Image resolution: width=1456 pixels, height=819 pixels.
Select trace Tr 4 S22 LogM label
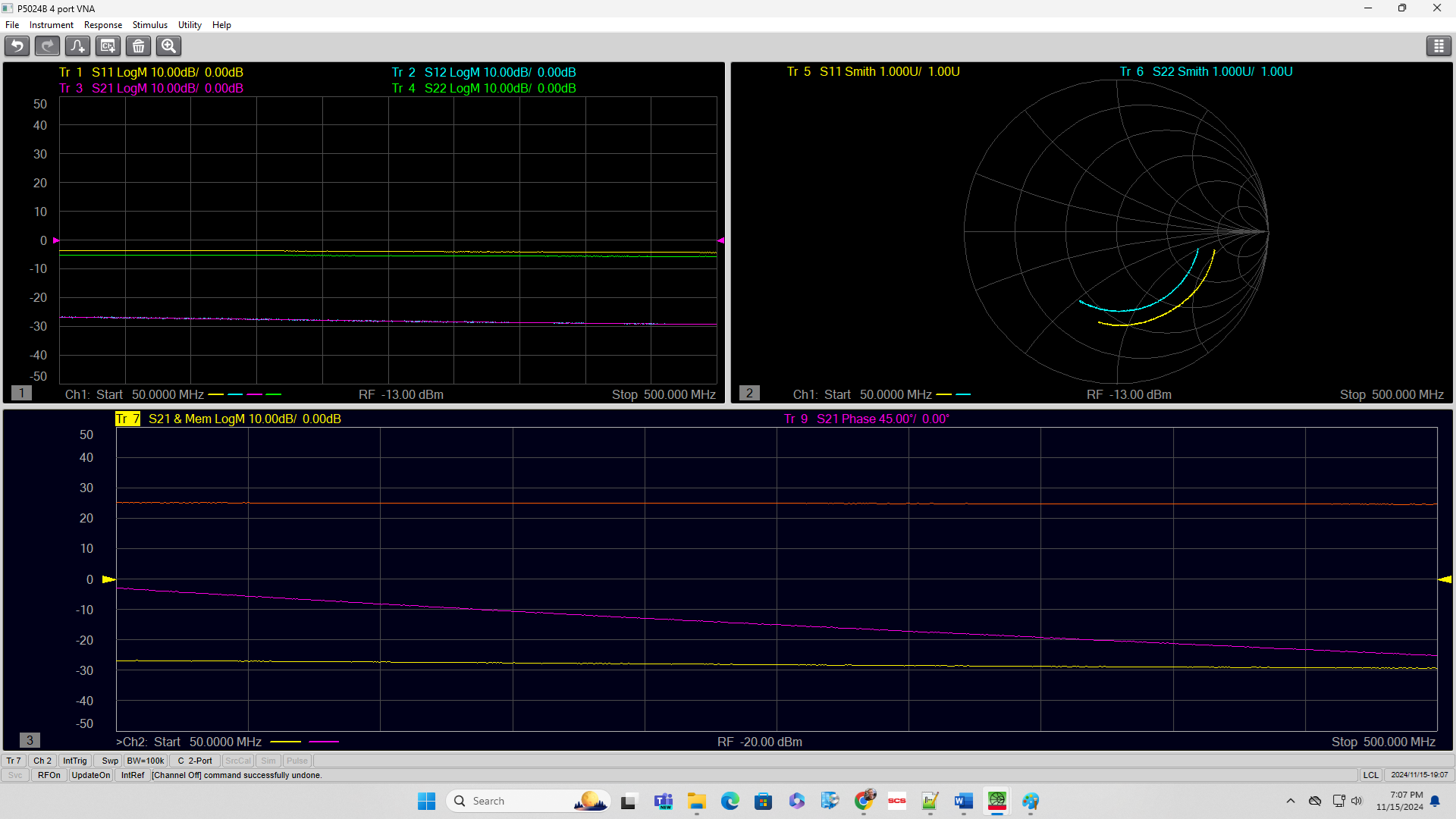tap(484, 88)
